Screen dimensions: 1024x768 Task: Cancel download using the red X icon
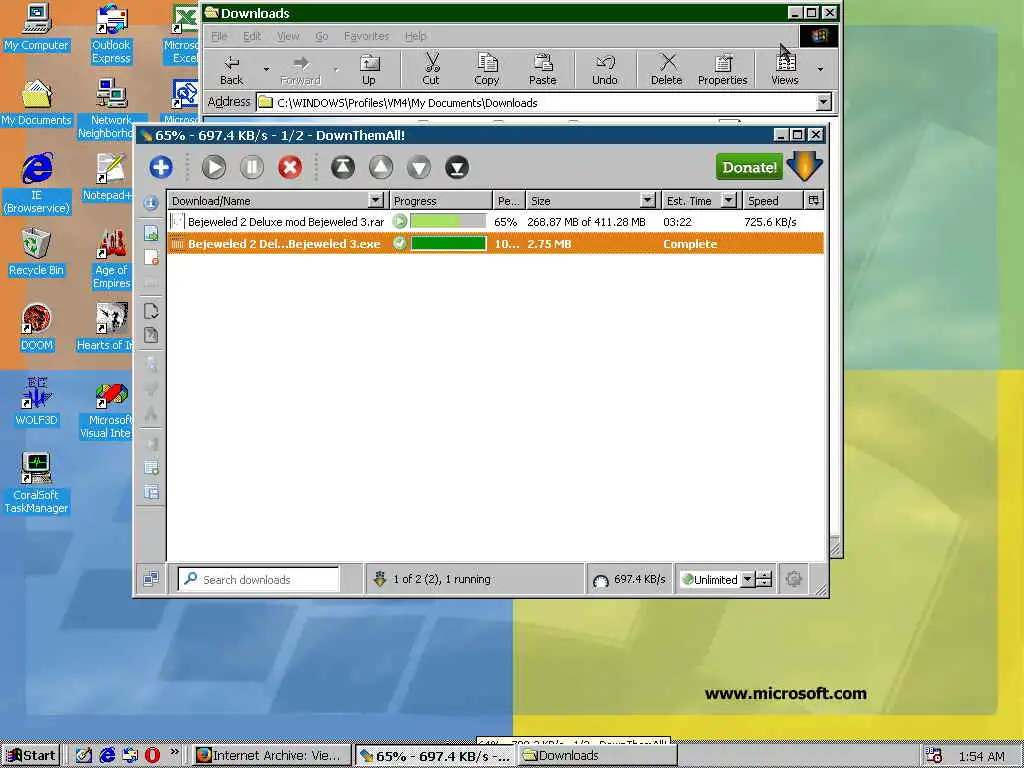(x=289, y=167)
